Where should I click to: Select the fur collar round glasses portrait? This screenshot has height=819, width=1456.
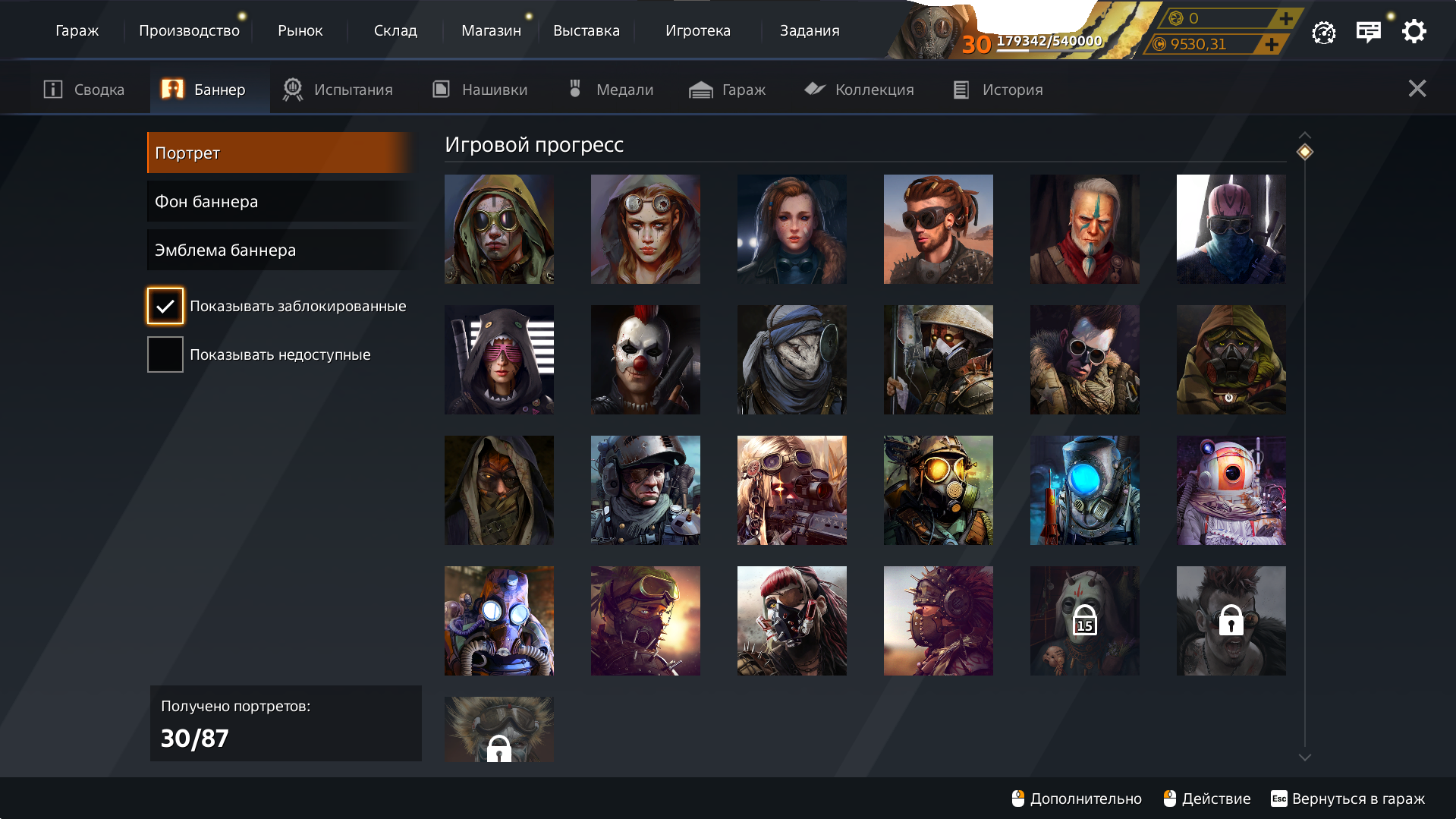pos(1085,360)
